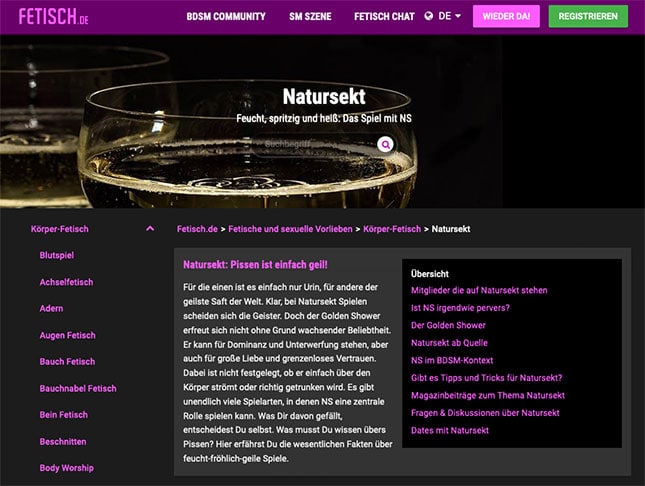The image size is (645, 486).
Task: Click the Registrieren button
Action: click(588, 16)
